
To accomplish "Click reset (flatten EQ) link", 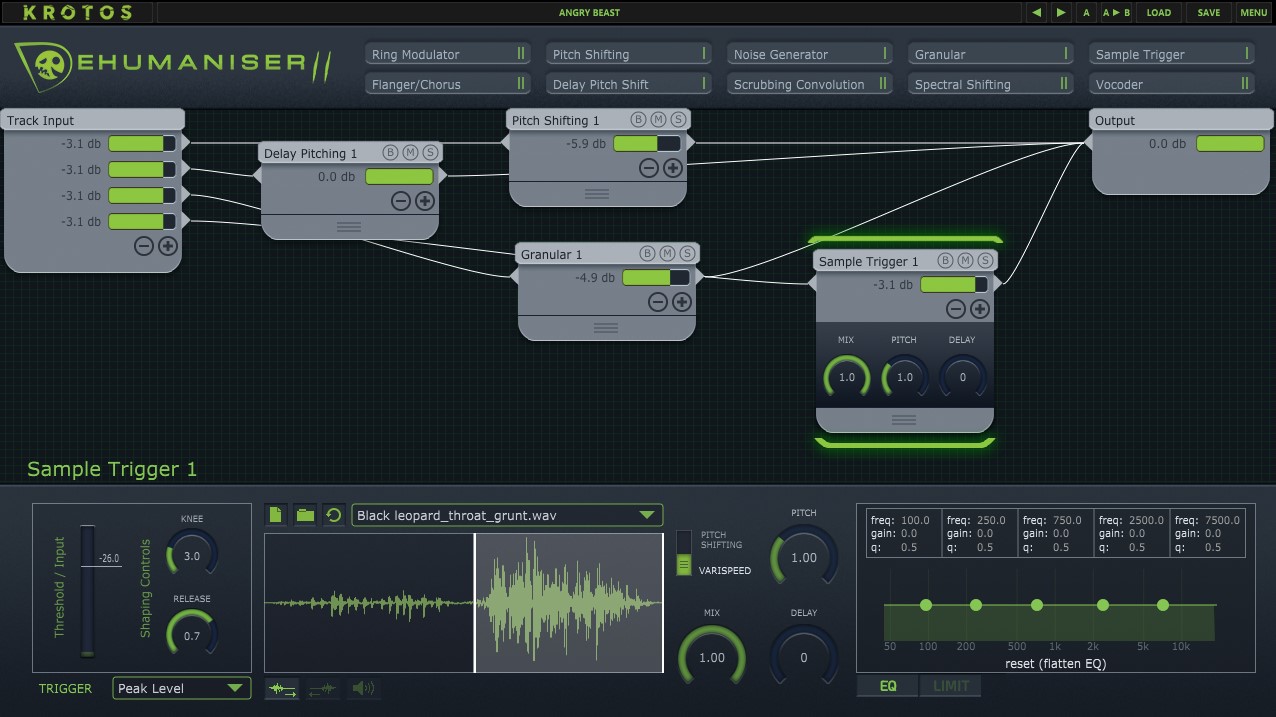I will [x=1054, y=664].
